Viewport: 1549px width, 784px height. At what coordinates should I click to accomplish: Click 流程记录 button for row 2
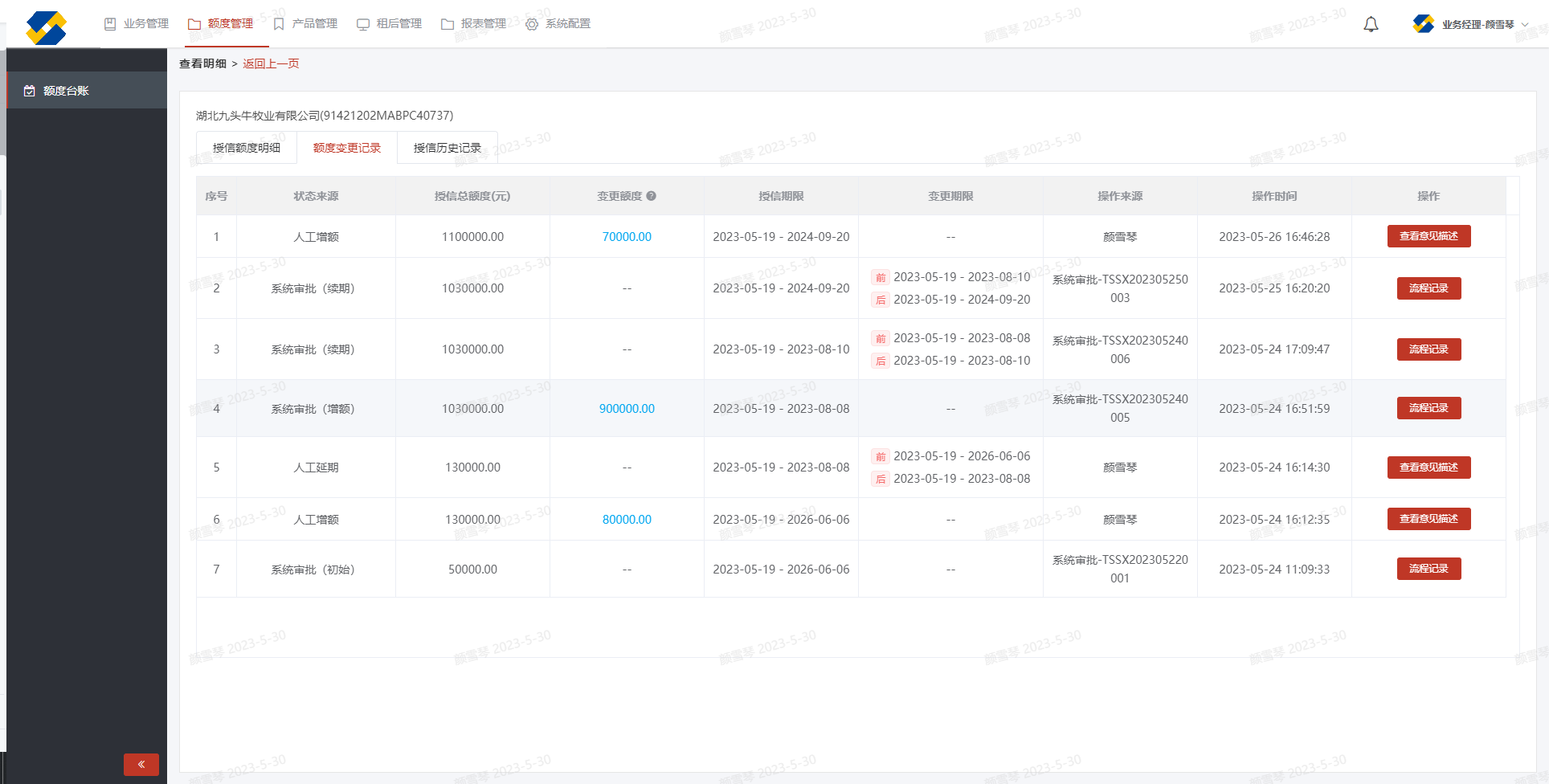1428,288
